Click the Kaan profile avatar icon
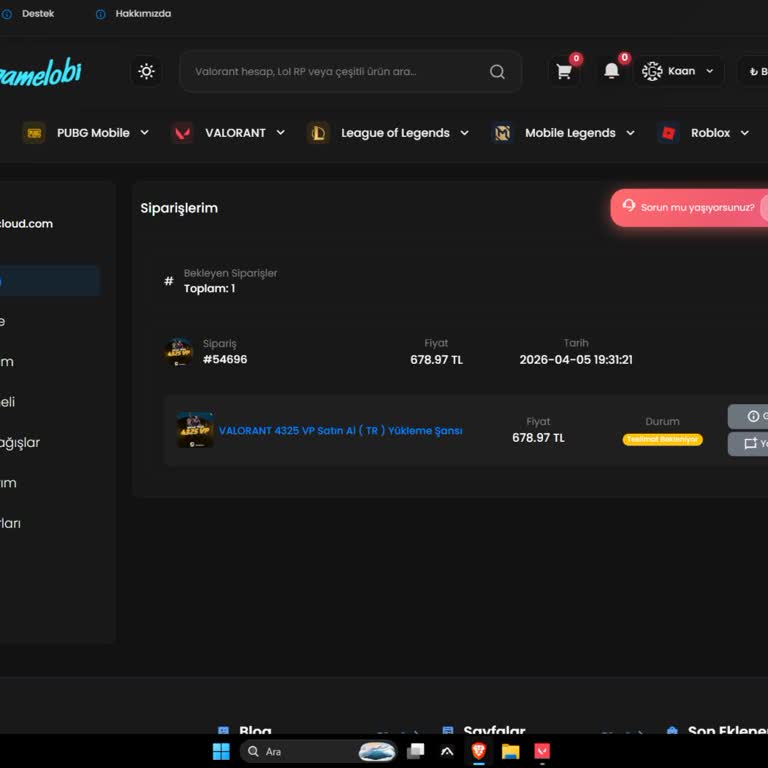The width and height of the screenshot is (768, 768). (652, 72)
